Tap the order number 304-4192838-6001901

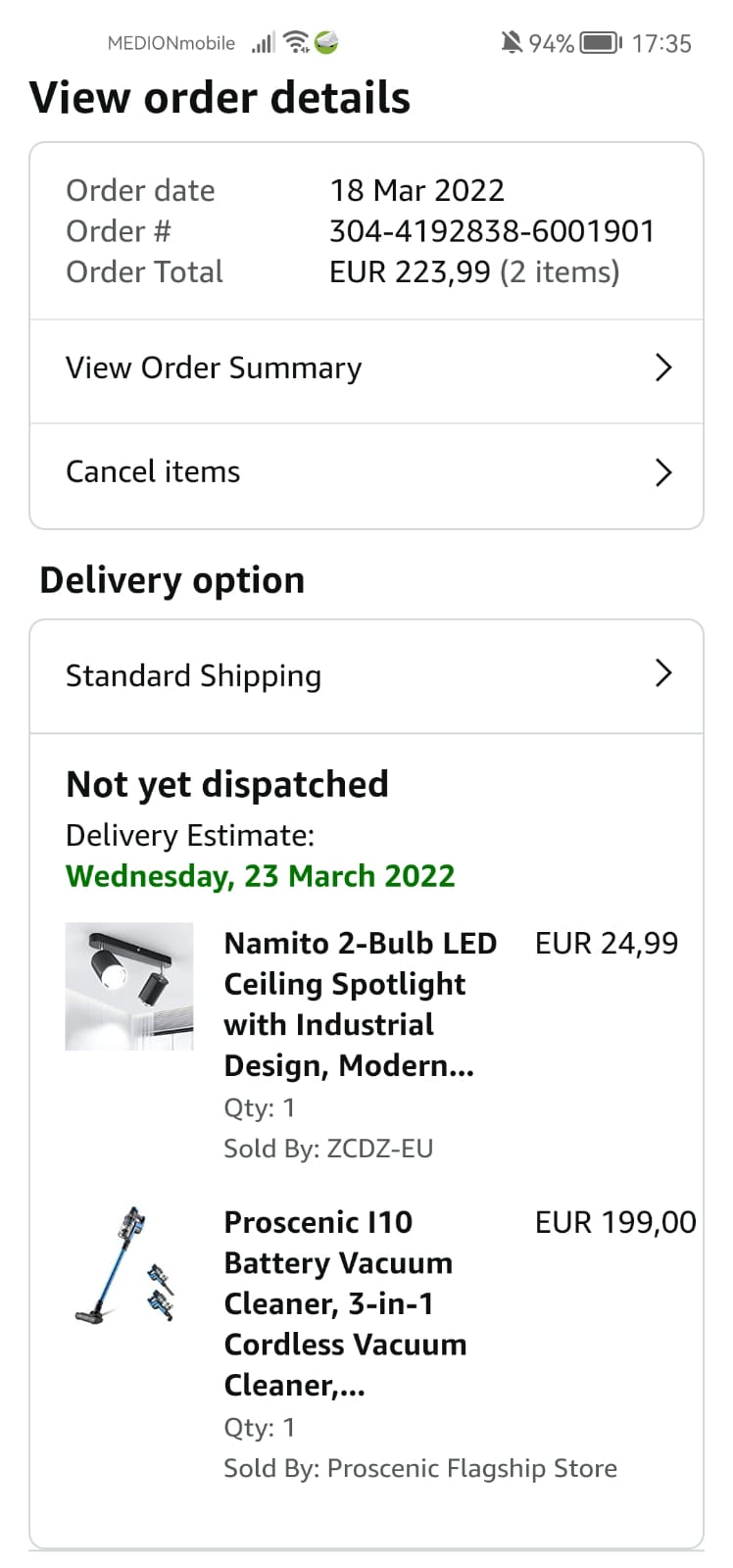coord(491,231)
